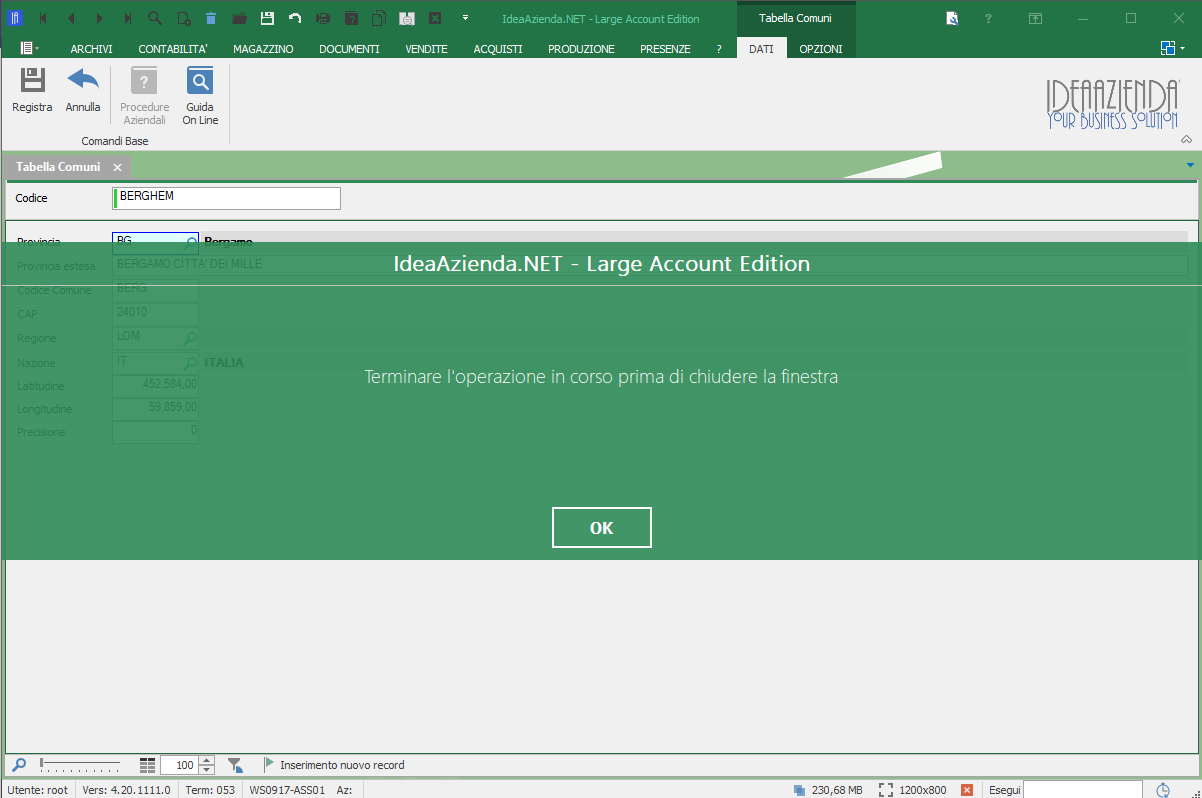Open the PRODUZIONE menu
Viewport: 1202px width, 798px height.
point(581,49)
